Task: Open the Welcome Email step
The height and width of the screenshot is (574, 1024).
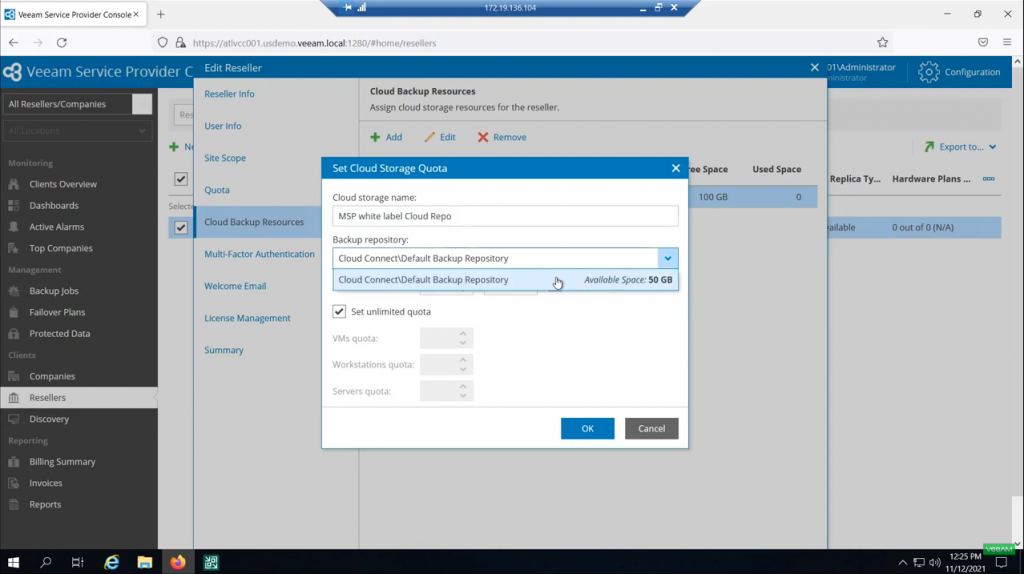Action: (x=235, y=286)
